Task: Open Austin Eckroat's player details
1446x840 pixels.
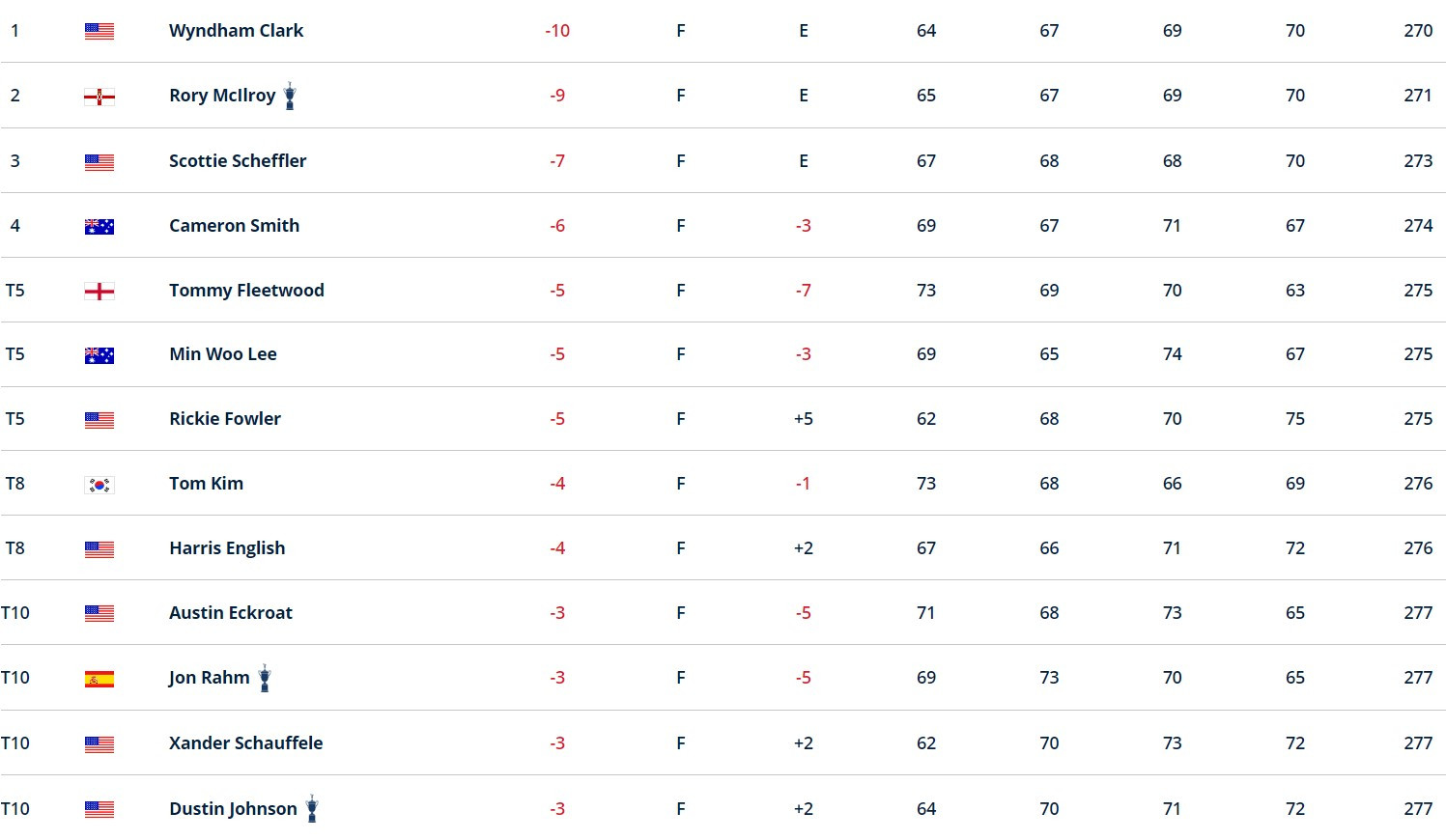Action: pyautogui.click(x=231, y=612)
